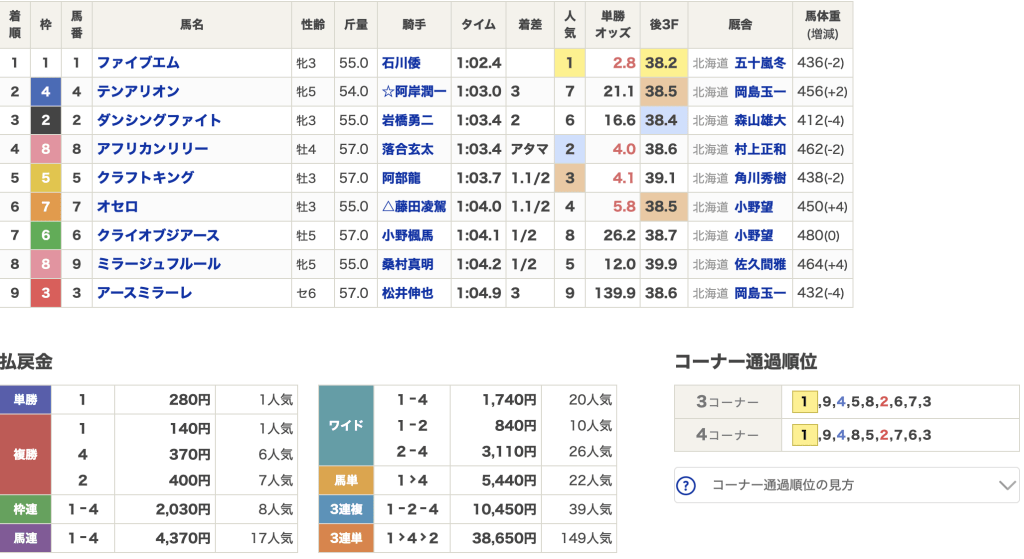This screenshot has width=1024, height=559.
Task: Select the ワイド payout label
Action: tap(346, 426)
